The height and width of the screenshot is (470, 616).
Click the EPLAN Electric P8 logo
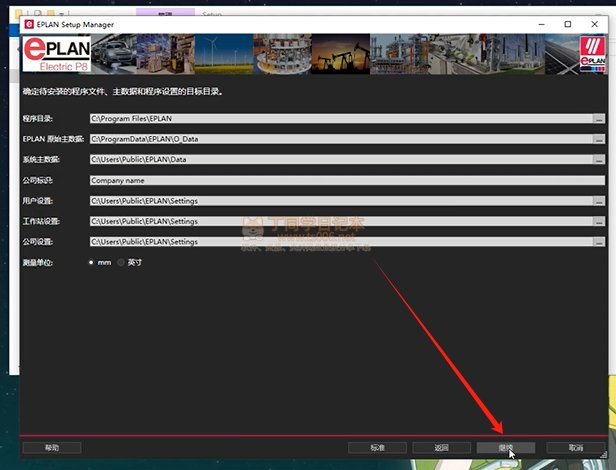pyautogui.click(x=55, y=56)
